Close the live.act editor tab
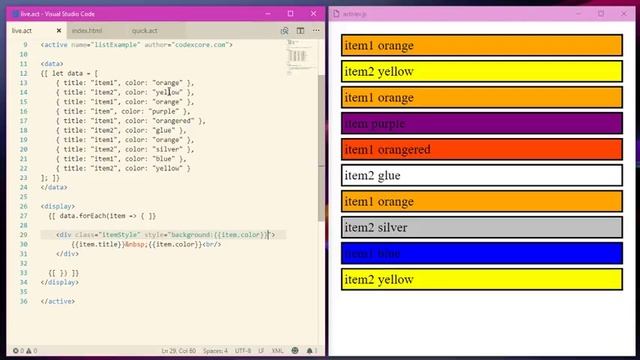Image resolution: width=640 pixels, height=360 pixels. (x=59, y=31)
